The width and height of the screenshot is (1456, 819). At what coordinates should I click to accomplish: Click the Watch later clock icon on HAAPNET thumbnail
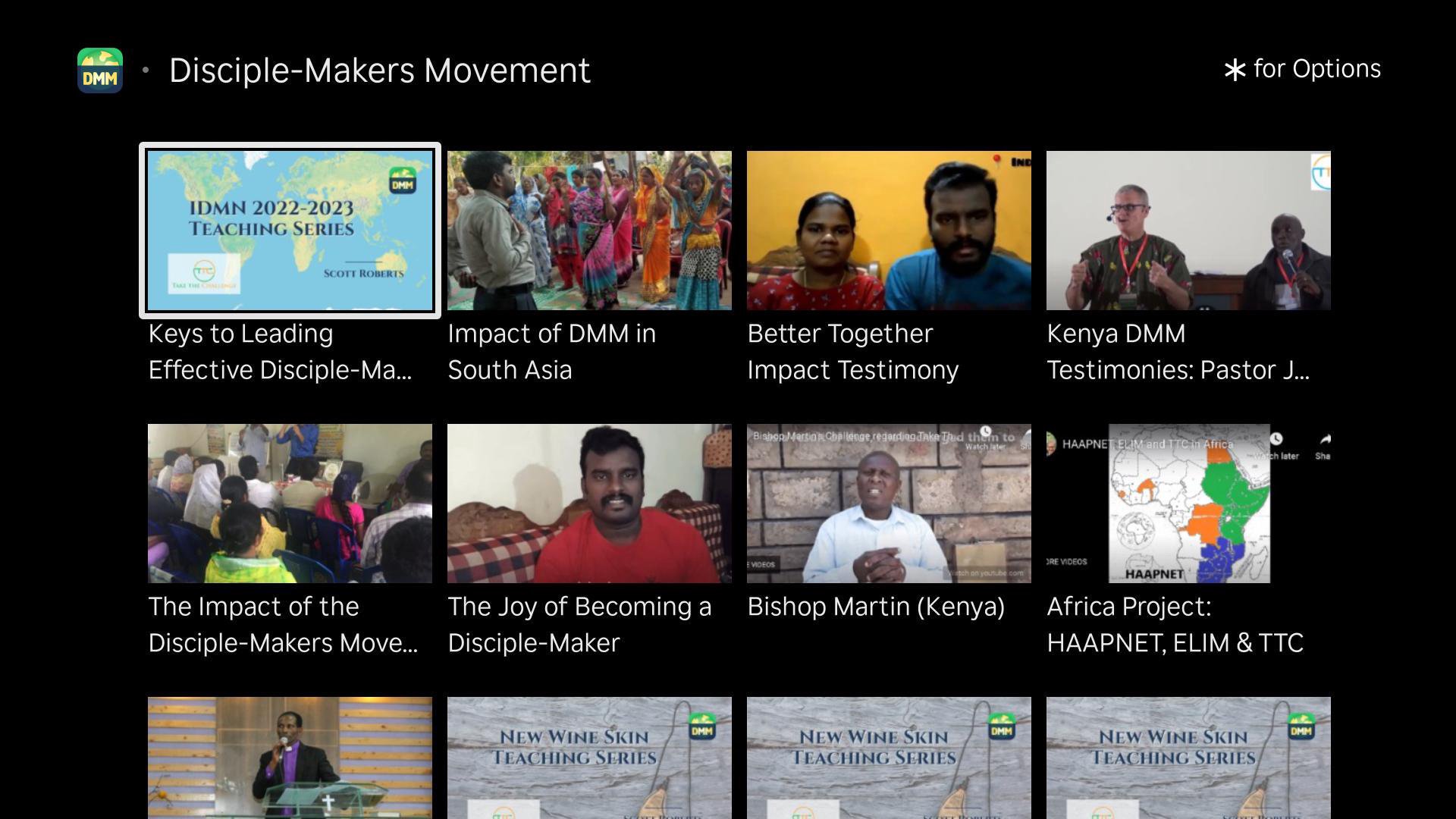[1276, 439]
